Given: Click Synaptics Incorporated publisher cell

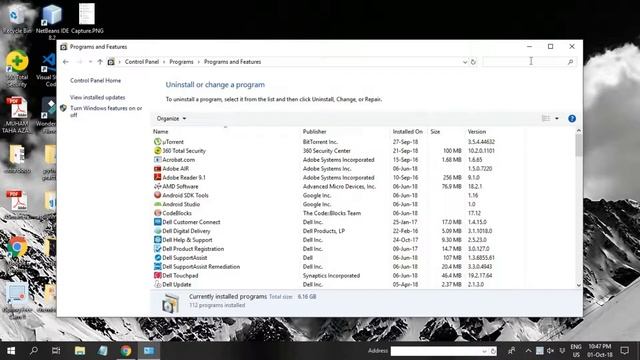Looking at the screenshot, I should pos(331,276).
